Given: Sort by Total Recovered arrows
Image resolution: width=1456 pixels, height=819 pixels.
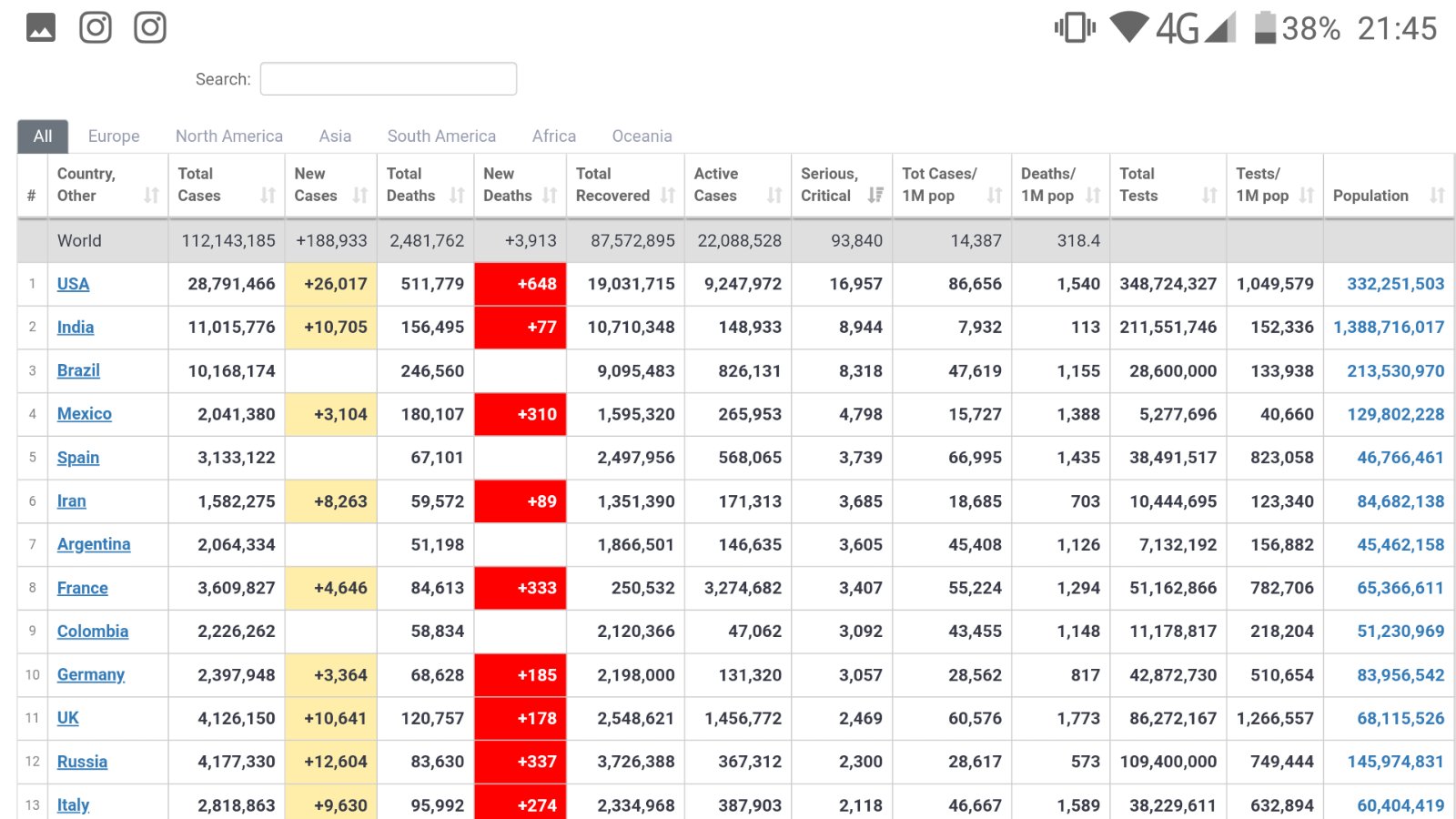Looking at the screenshot, I should click(668, 196).
